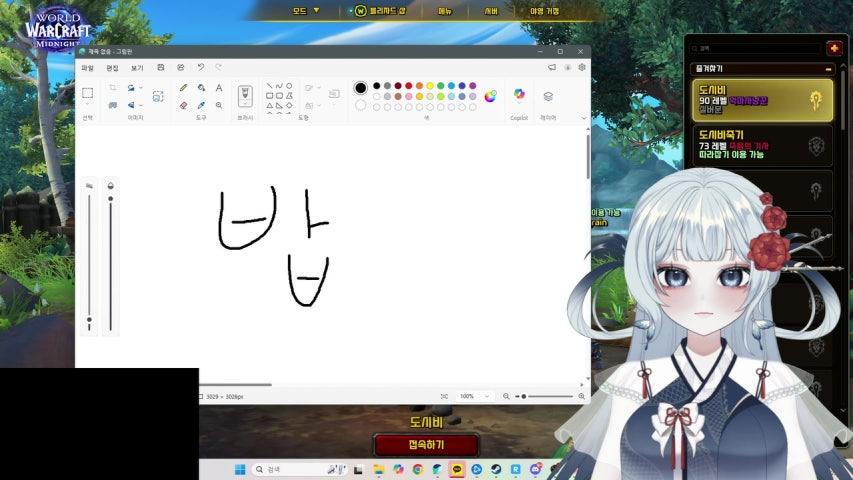853x480 pixels.
Task: Select the Eraser tool
Action: (184, 105)
